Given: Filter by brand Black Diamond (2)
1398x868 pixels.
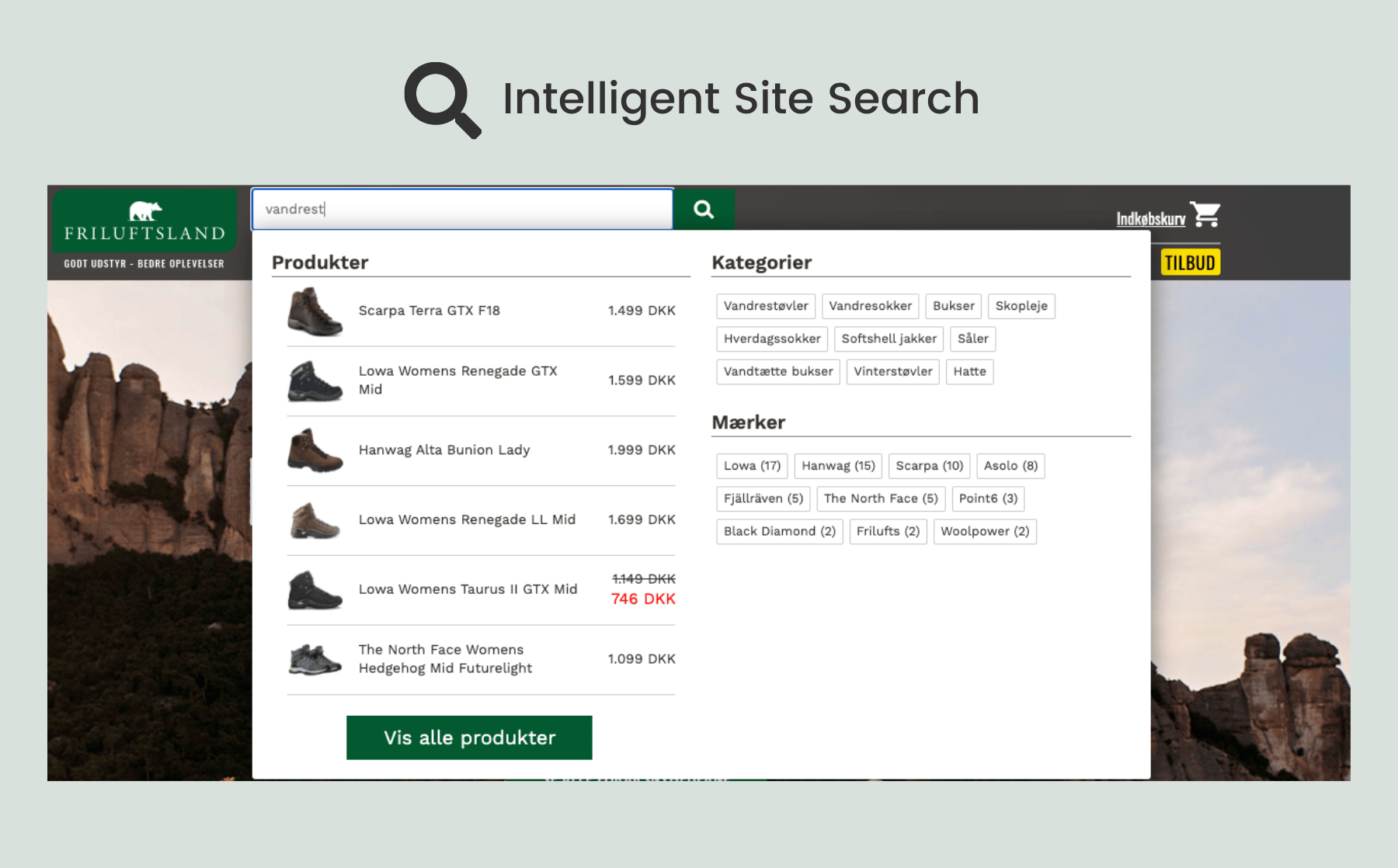Looking at the screenshot, I should [x=780, y=531].
